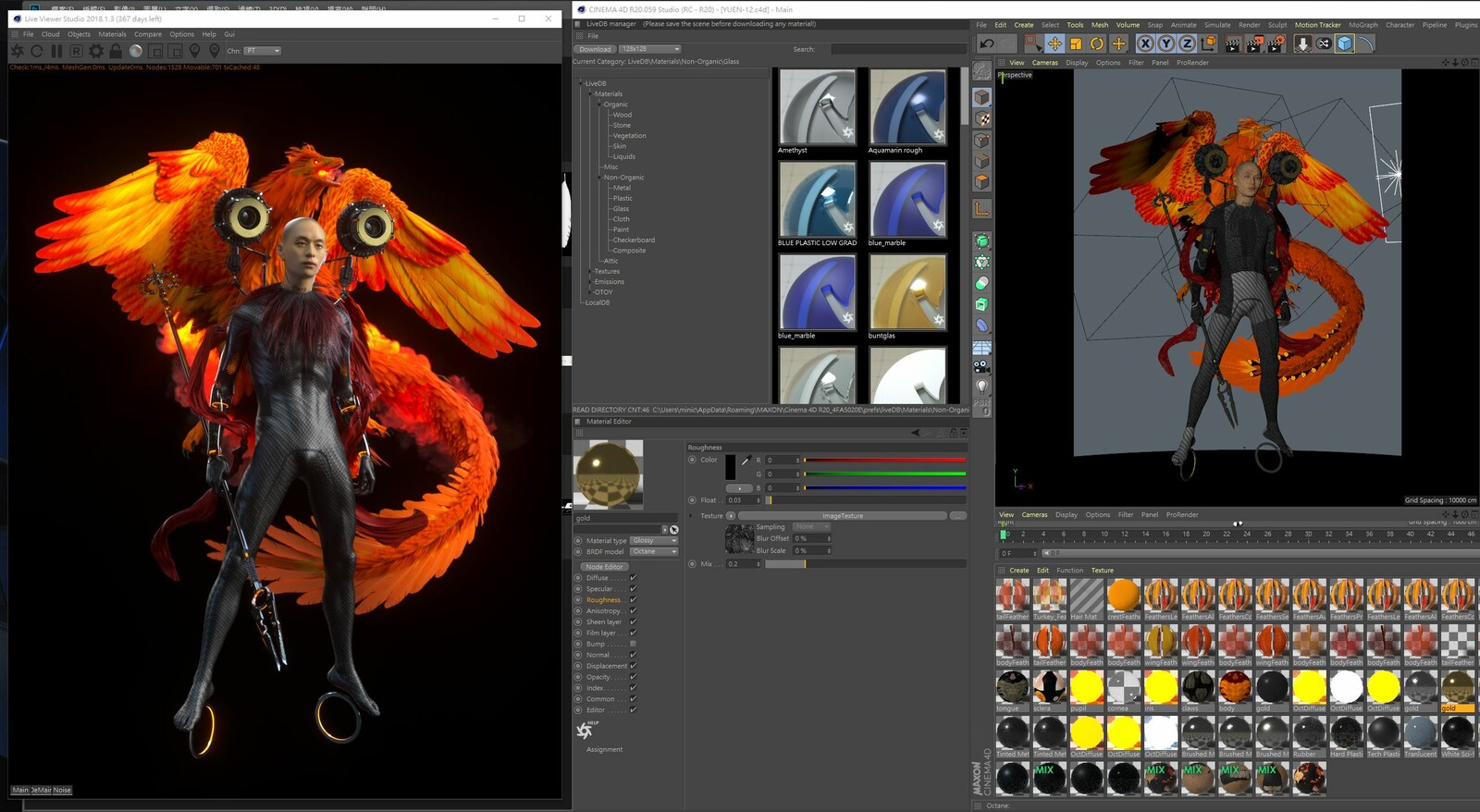Click the clay mode sphere icon in Live Viewer

click(136, 51)
